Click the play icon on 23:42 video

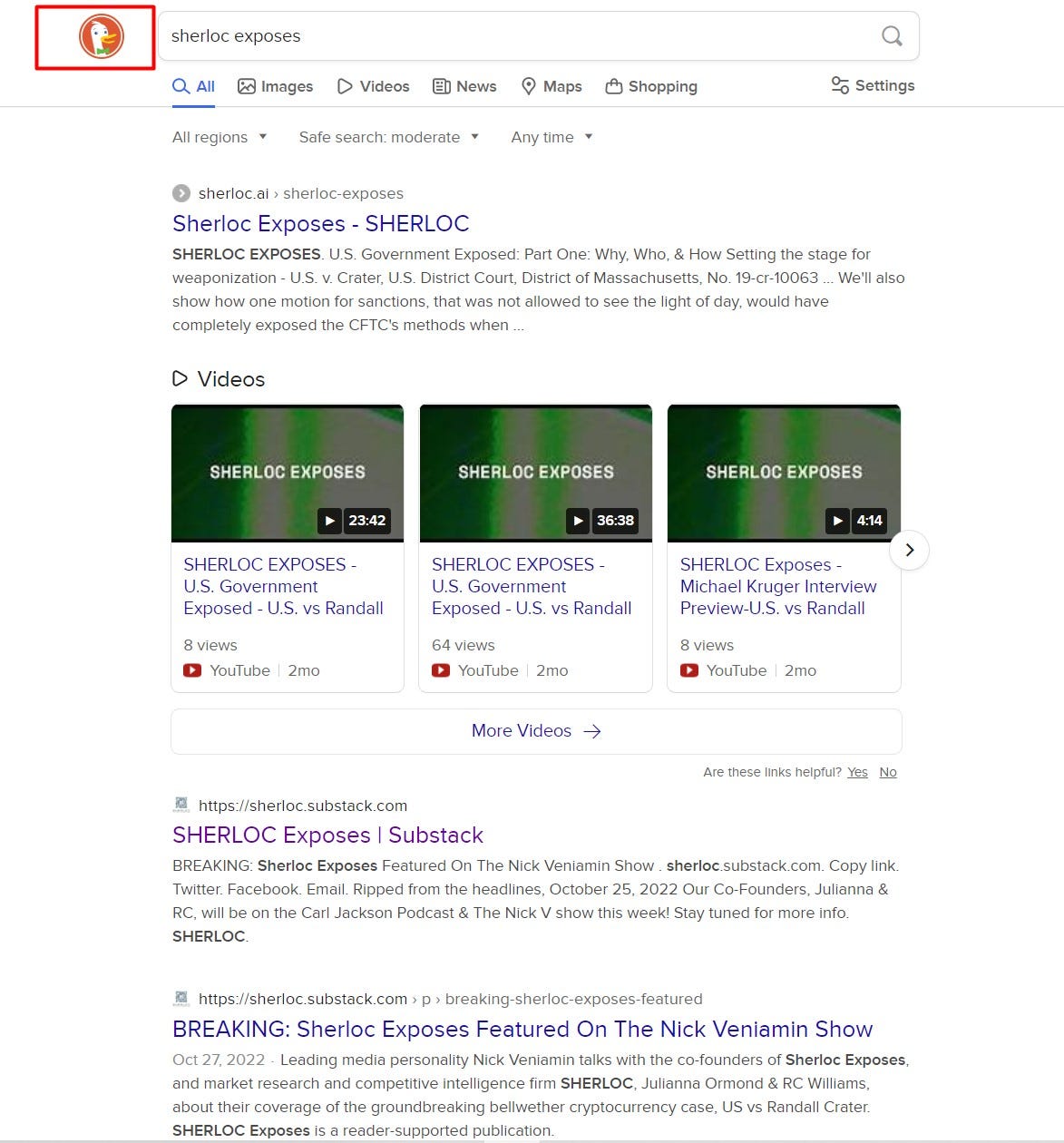[x=330, y=521]
